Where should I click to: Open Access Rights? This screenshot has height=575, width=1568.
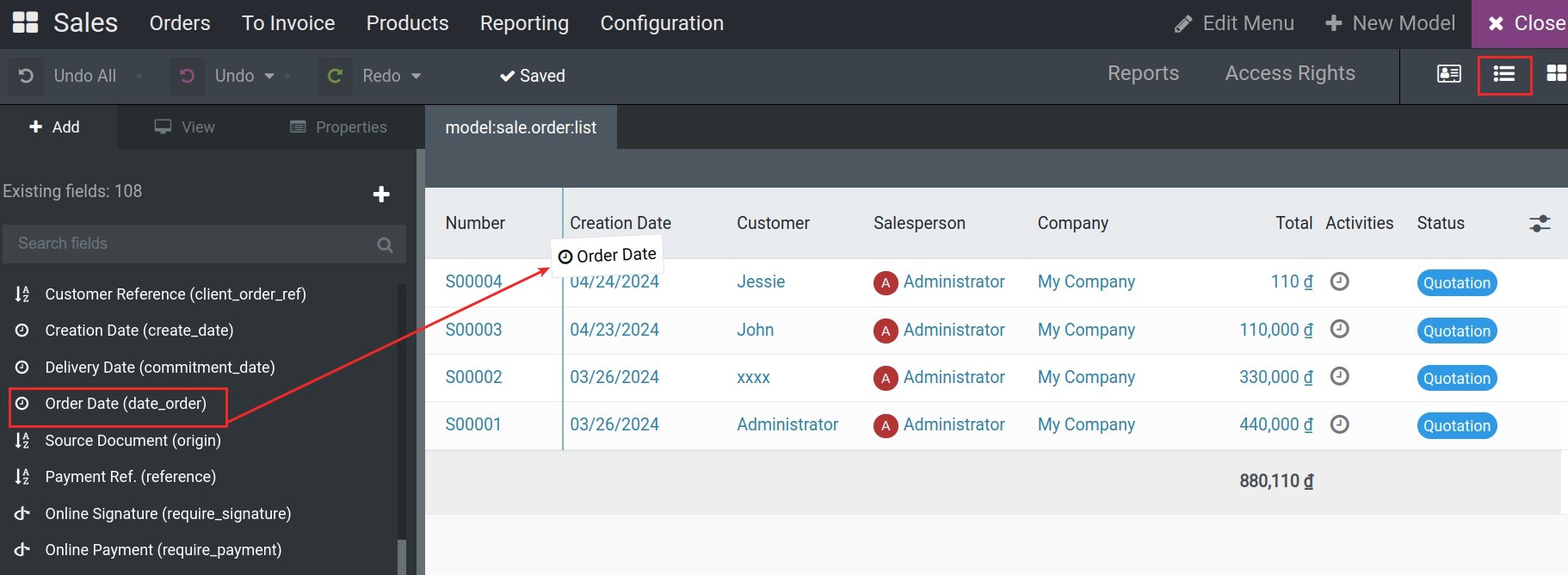click(1290, 73)
